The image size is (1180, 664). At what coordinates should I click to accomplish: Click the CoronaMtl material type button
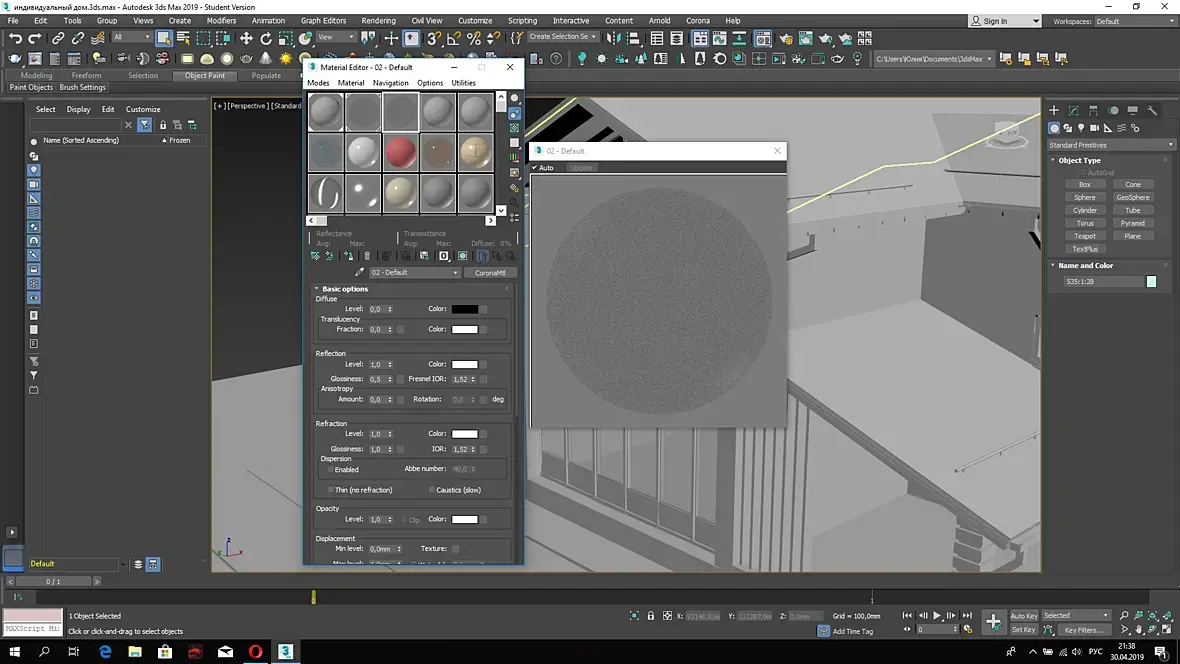tap(489, 272)
